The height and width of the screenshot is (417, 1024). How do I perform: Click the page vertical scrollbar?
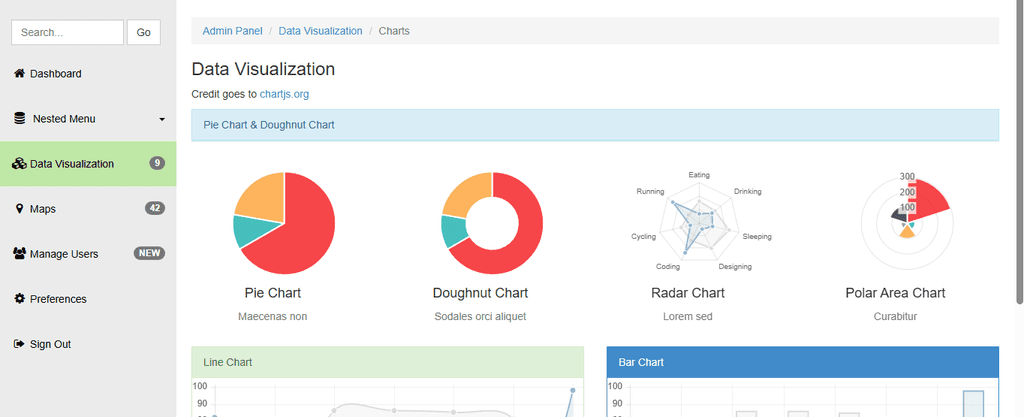pos(1018,150)
